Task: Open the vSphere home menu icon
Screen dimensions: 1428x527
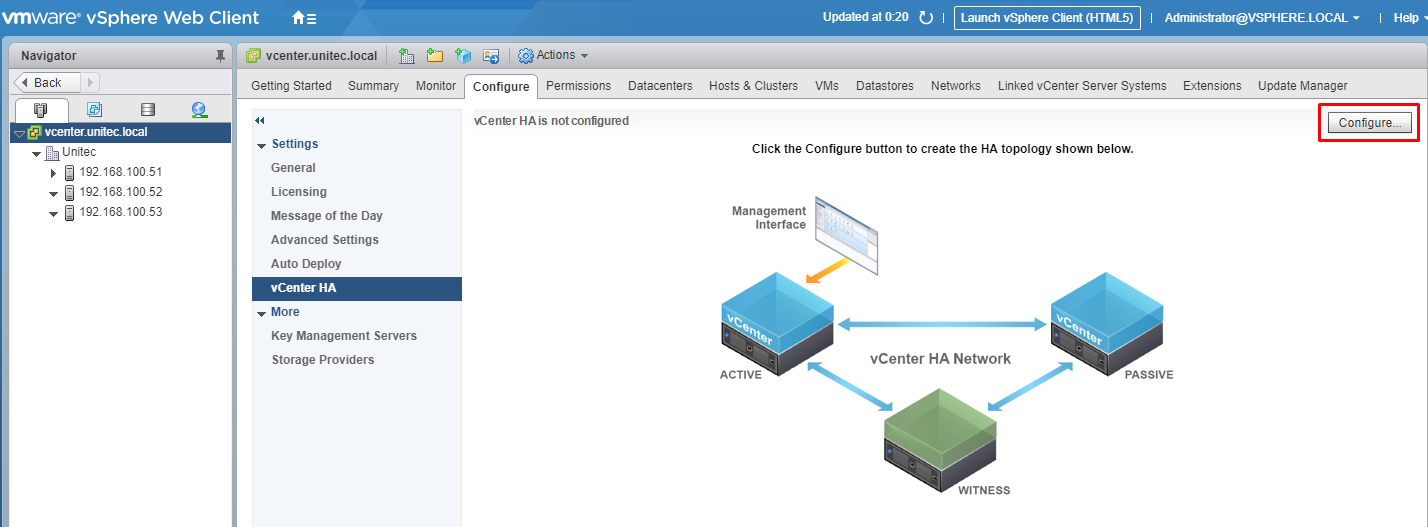Action: (x=304, y=18)
